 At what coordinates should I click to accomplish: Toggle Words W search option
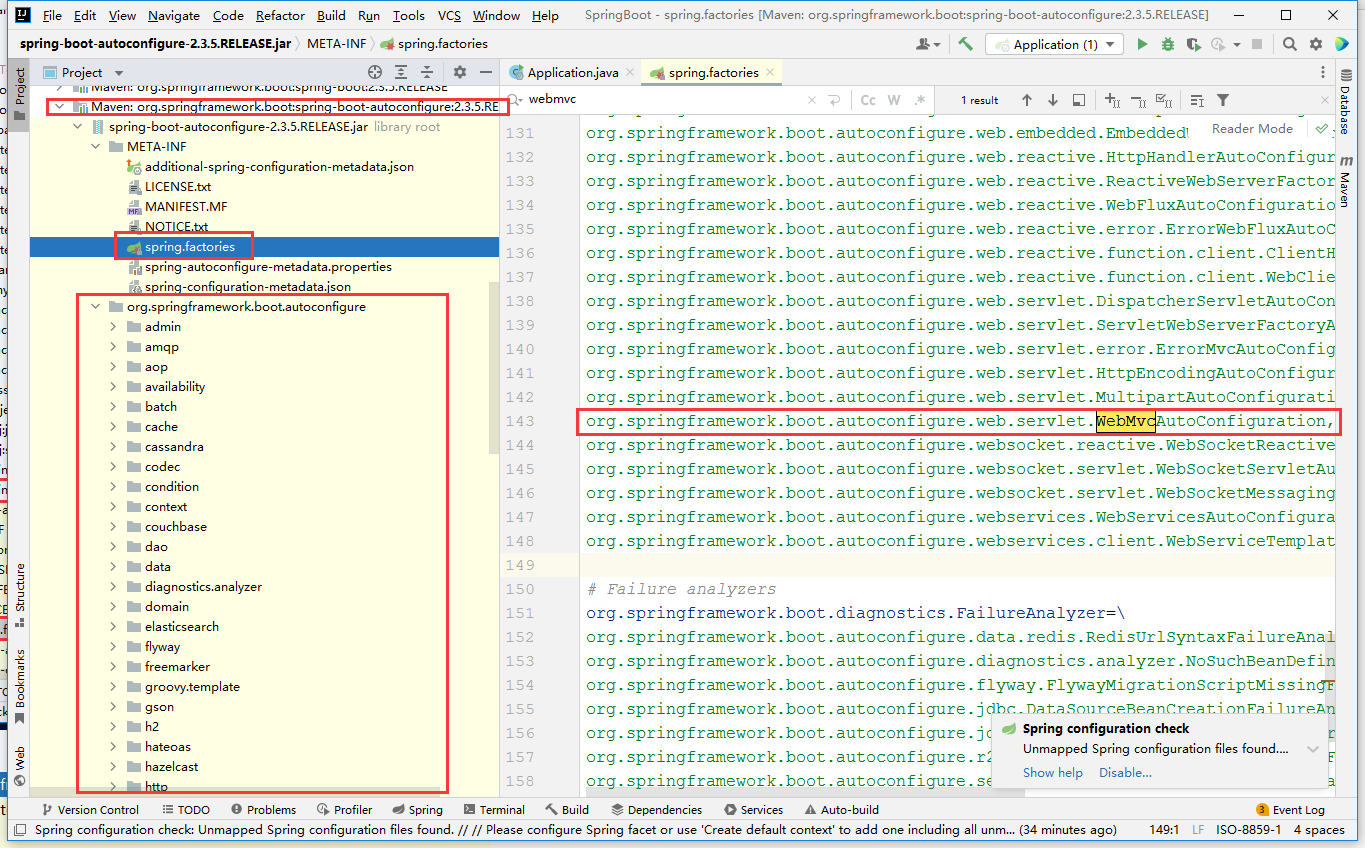(x=894, y=100)
